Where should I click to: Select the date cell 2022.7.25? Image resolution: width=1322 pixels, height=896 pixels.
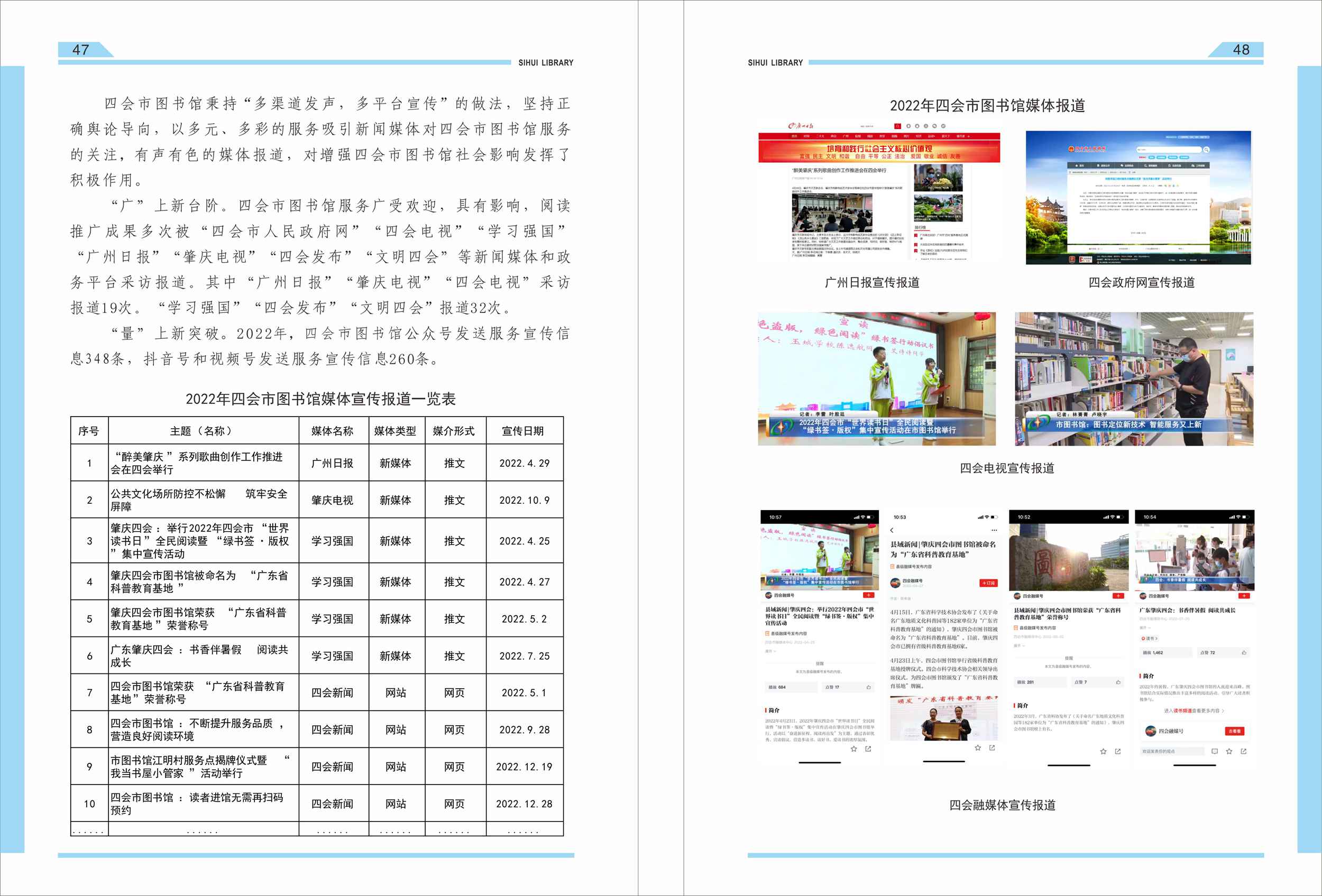coord(525,656)
